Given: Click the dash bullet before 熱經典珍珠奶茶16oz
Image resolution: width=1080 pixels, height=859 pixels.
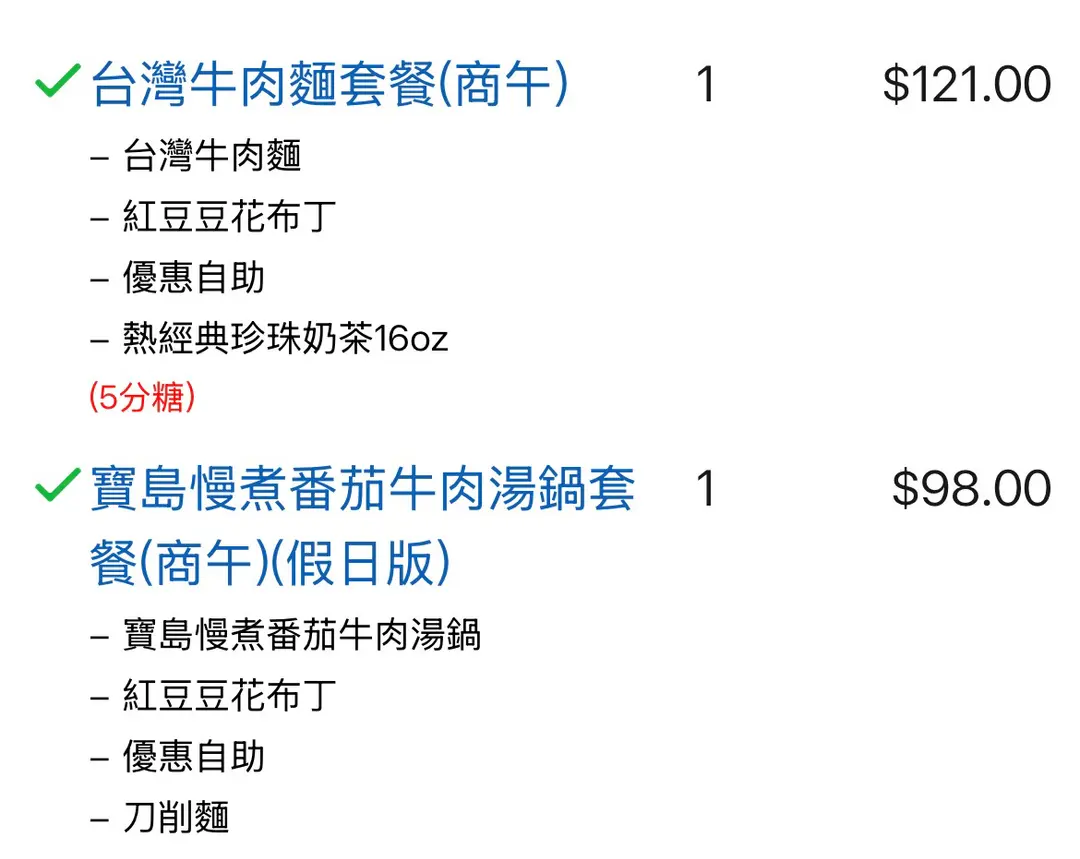Looking at the screenshot, I should pyautogui.click(x=99, y=340).
